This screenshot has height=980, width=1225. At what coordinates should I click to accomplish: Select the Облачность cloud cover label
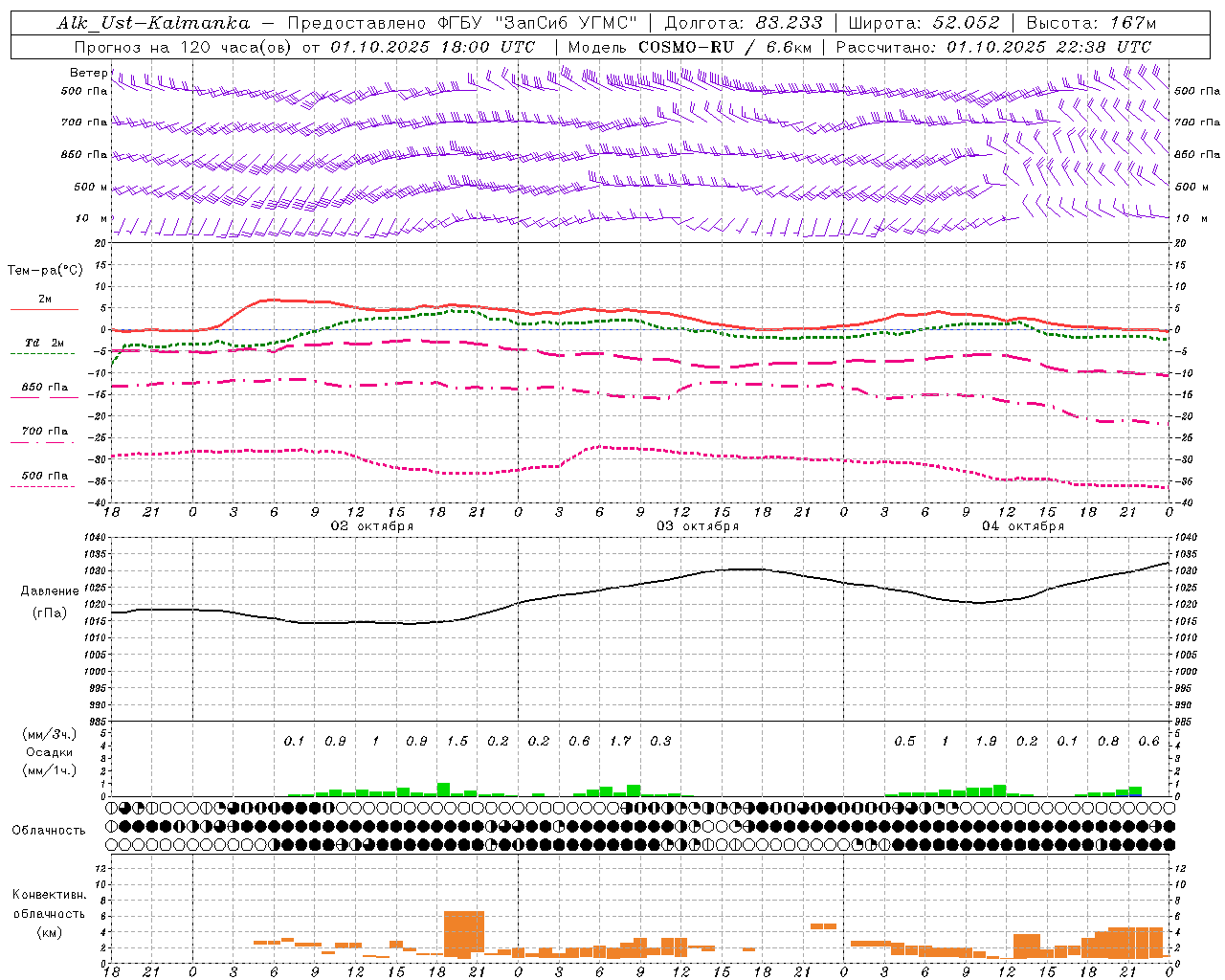pos(49,831)
